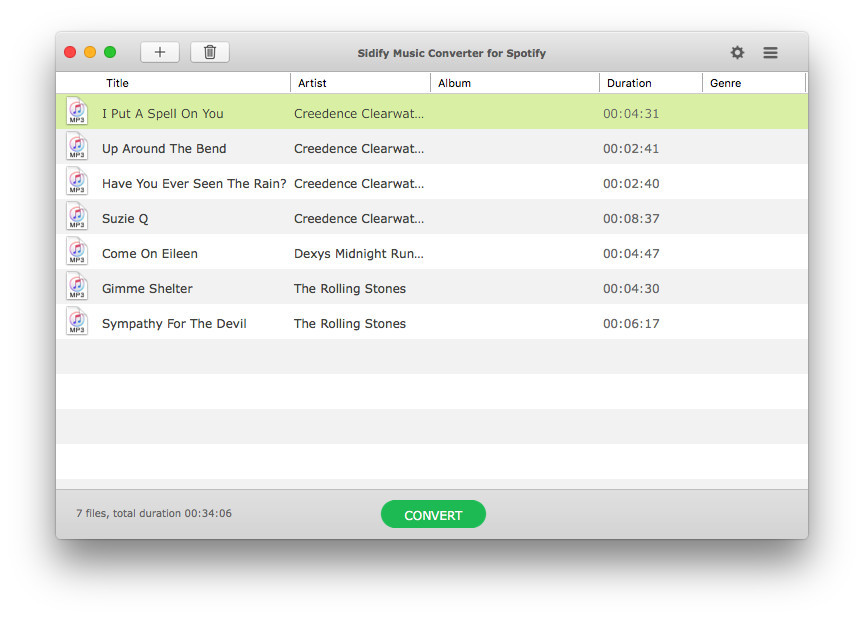
Task: Click the Album column header
Action: (455, 83)
